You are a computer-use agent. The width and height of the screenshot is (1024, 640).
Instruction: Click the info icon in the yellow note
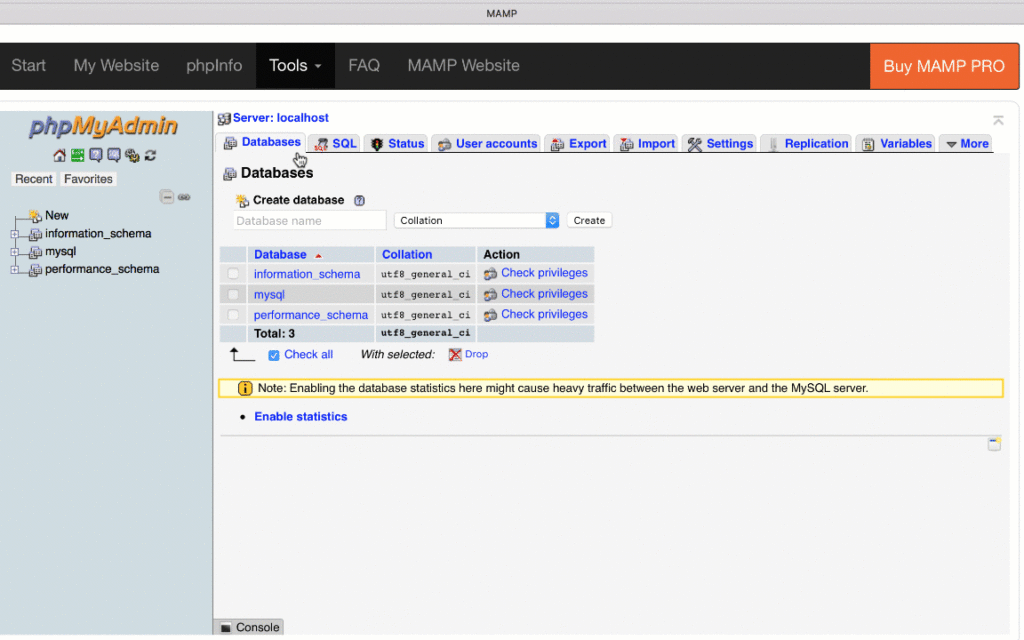tap(245, 389)
